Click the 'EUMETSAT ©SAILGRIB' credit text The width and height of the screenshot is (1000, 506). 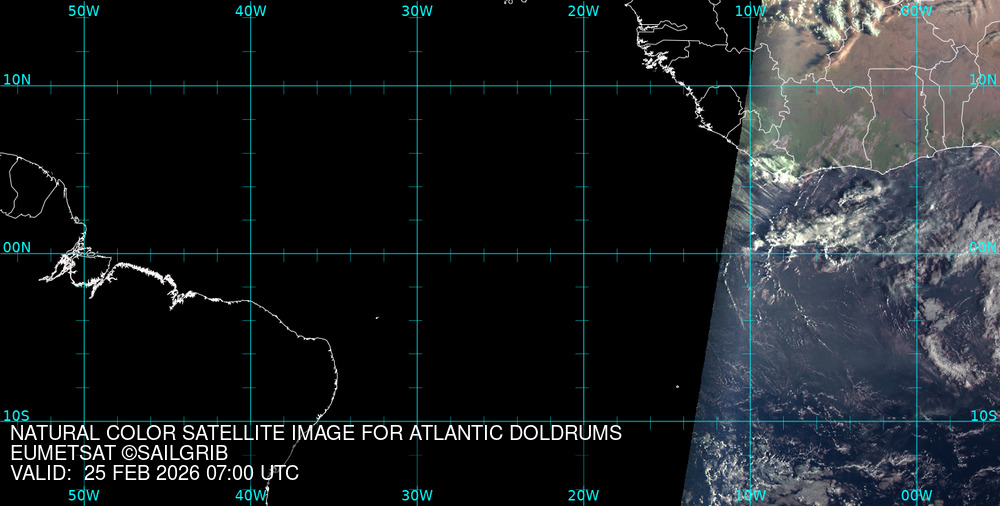coord(119,454)
